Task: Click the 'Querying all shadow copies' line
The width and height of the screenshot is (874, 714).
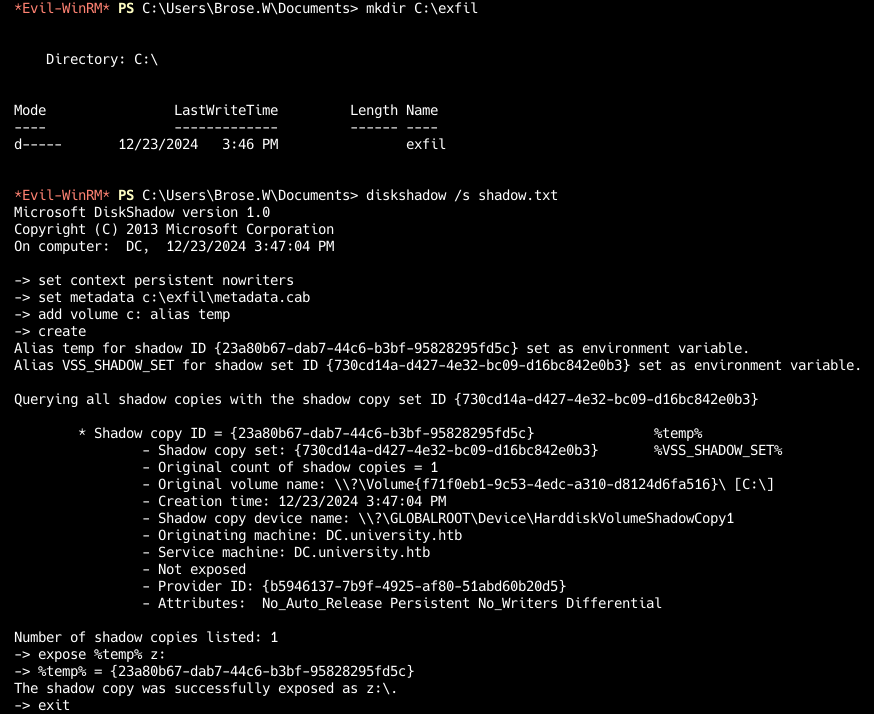Action: (386, 399)
